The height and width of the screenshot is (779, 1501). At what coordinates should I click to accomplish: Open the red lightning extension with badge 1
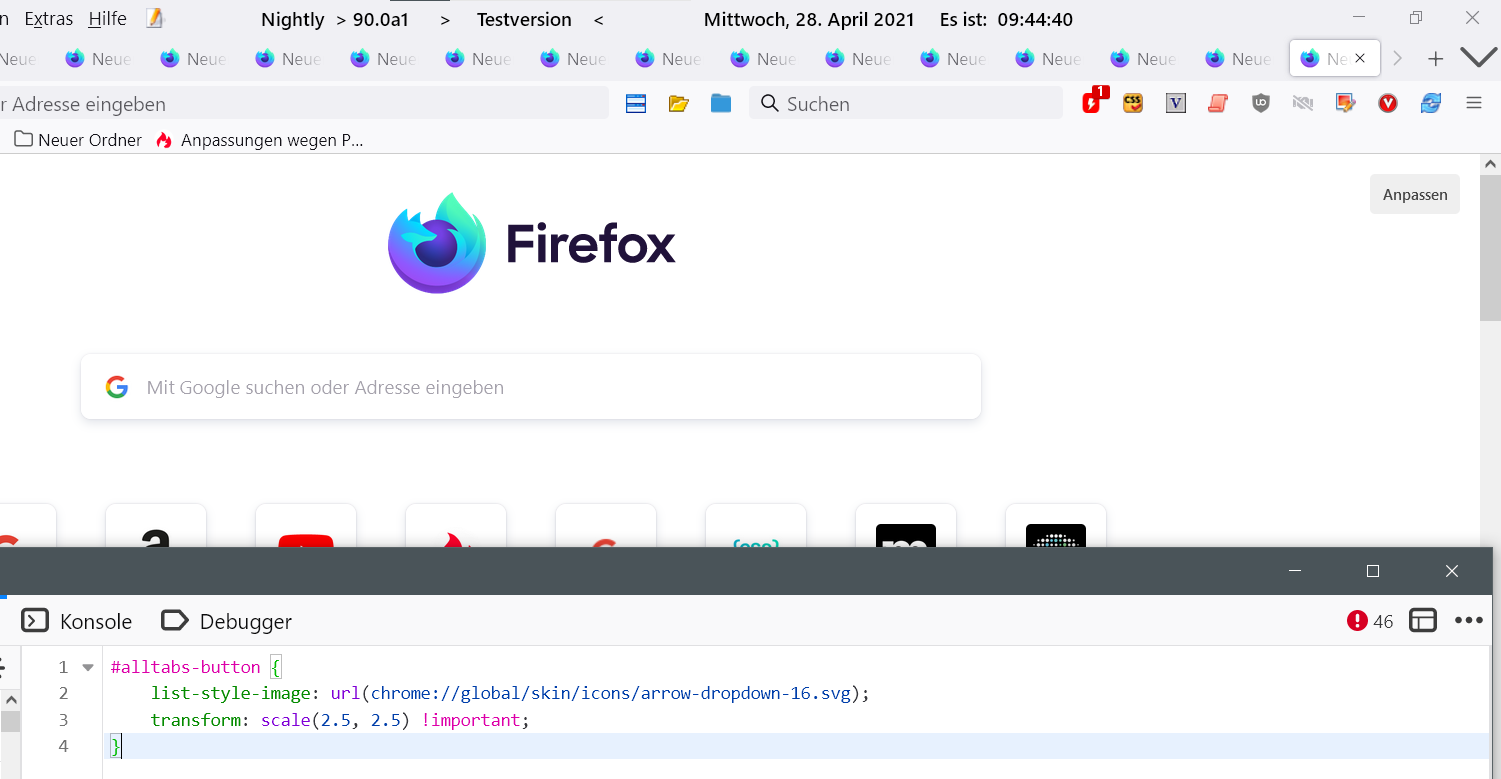tap(1093, 101)
